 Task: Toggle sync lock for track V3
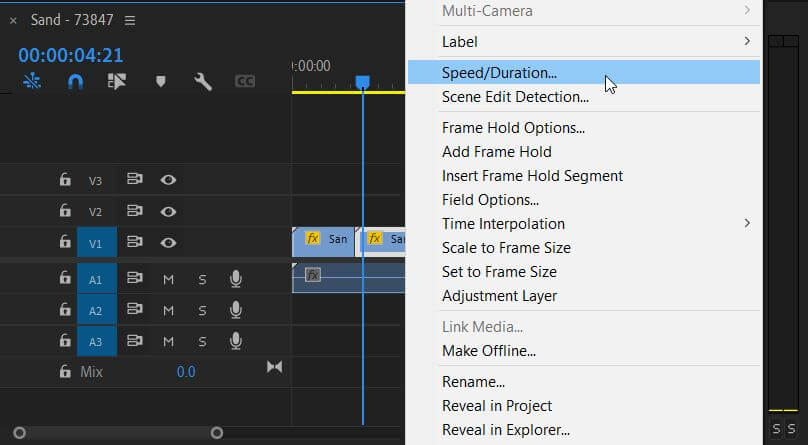click(x=135, y=180)
